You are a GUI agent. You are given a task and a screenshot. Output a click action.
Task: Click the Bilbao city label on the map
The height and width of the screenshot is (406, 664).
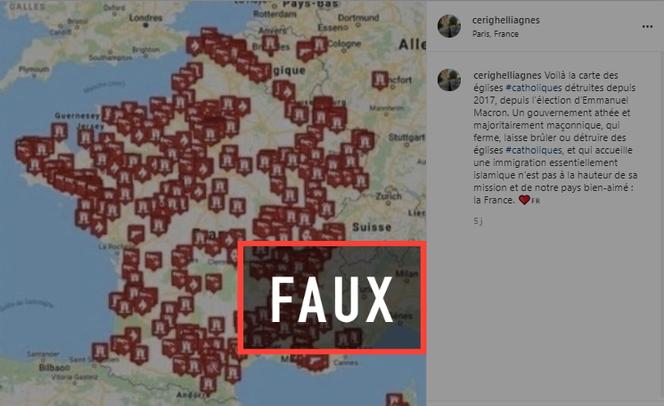(x=55, y=367)
